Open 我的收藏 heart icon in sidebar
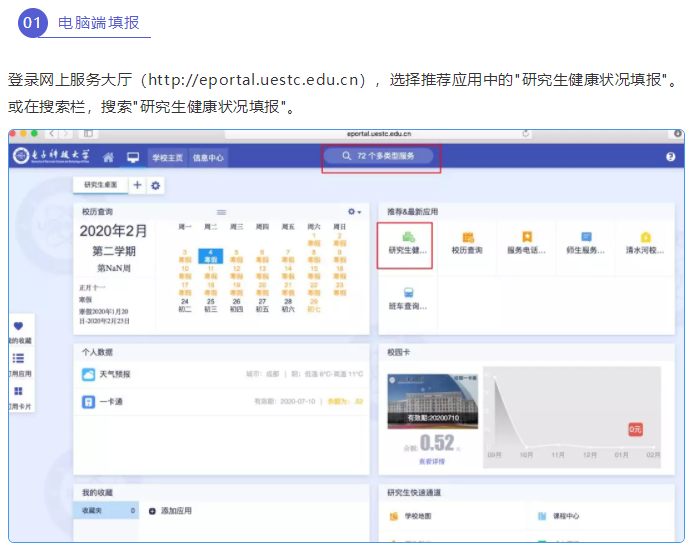Image resolution: width=694 pixels, height=553 pixels. click(19, 326)
